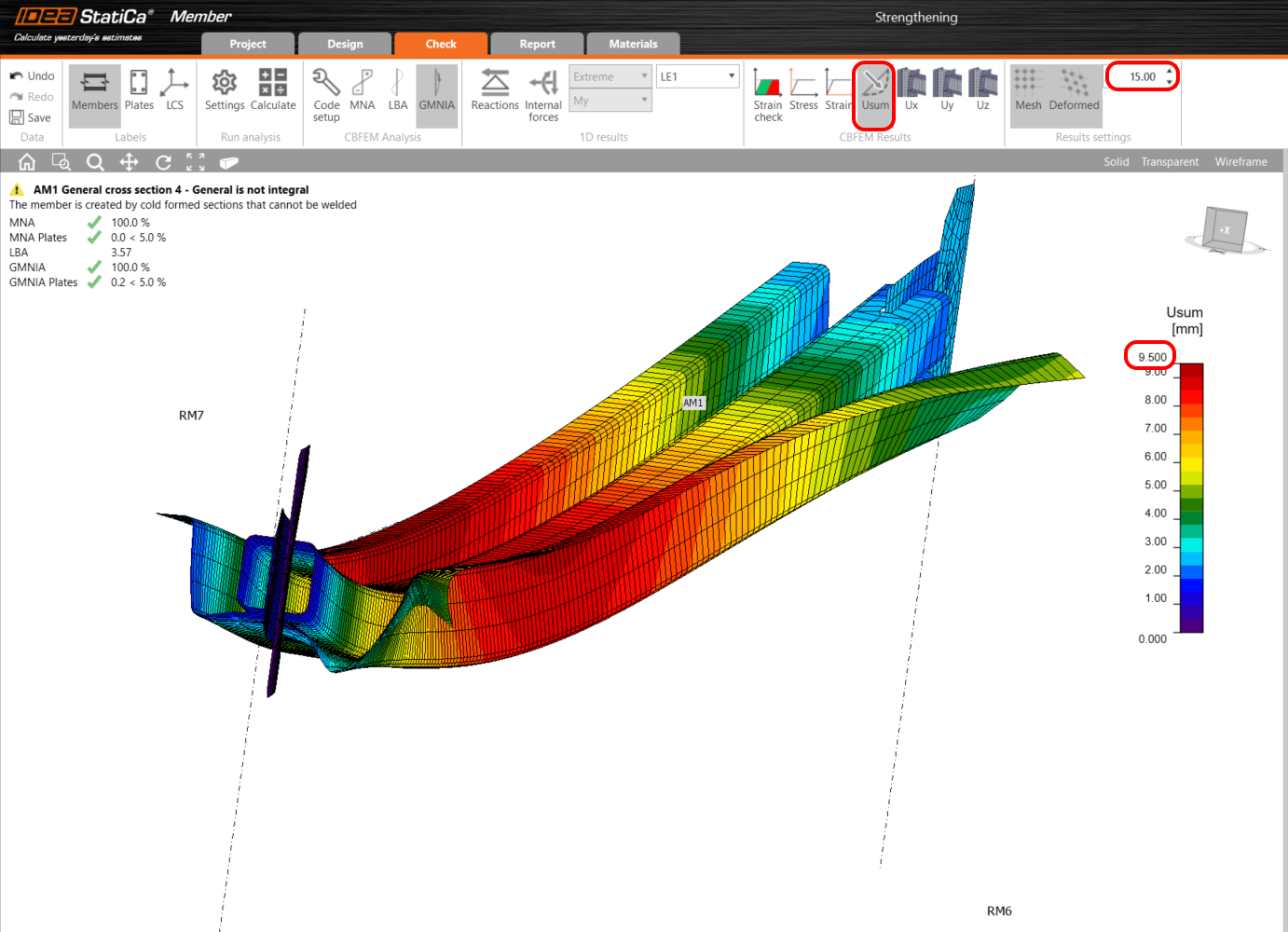Expand the Extreme dropdown
Screen dimensions: 1288x932
click(610, 76)
